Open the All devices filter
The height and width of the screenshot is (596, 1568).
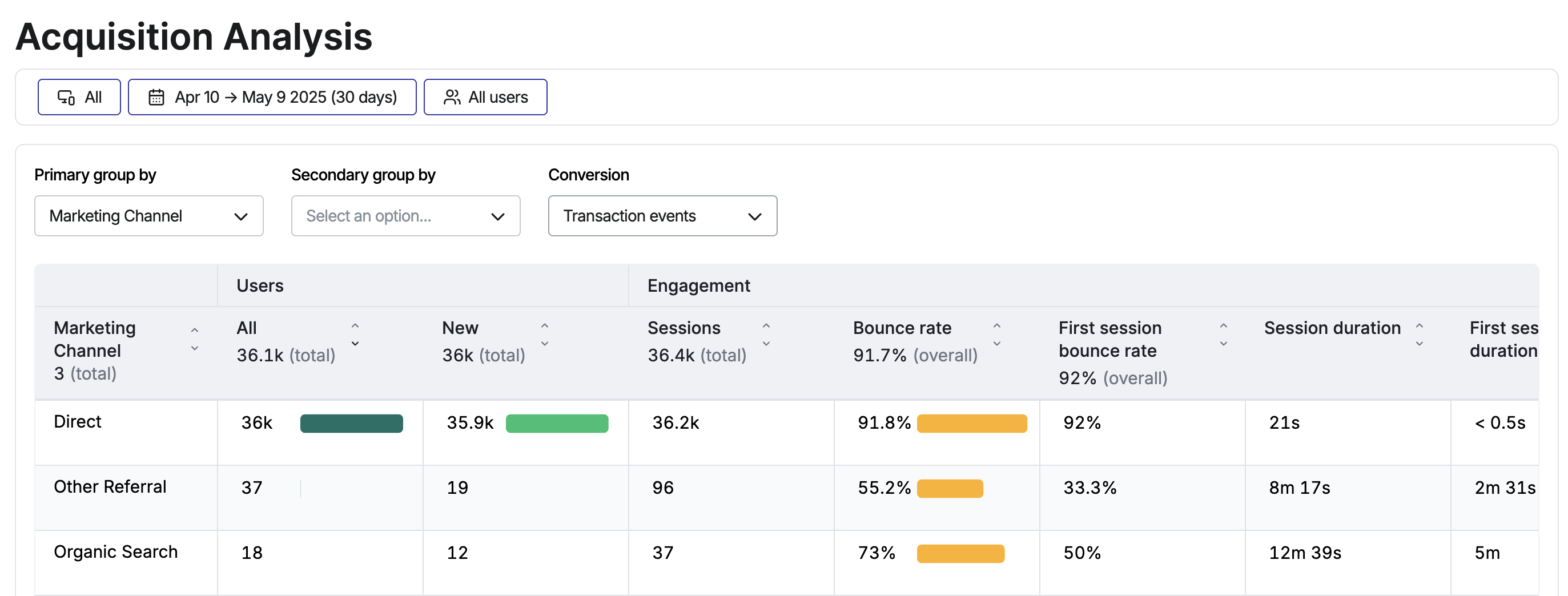coord(79,97)
